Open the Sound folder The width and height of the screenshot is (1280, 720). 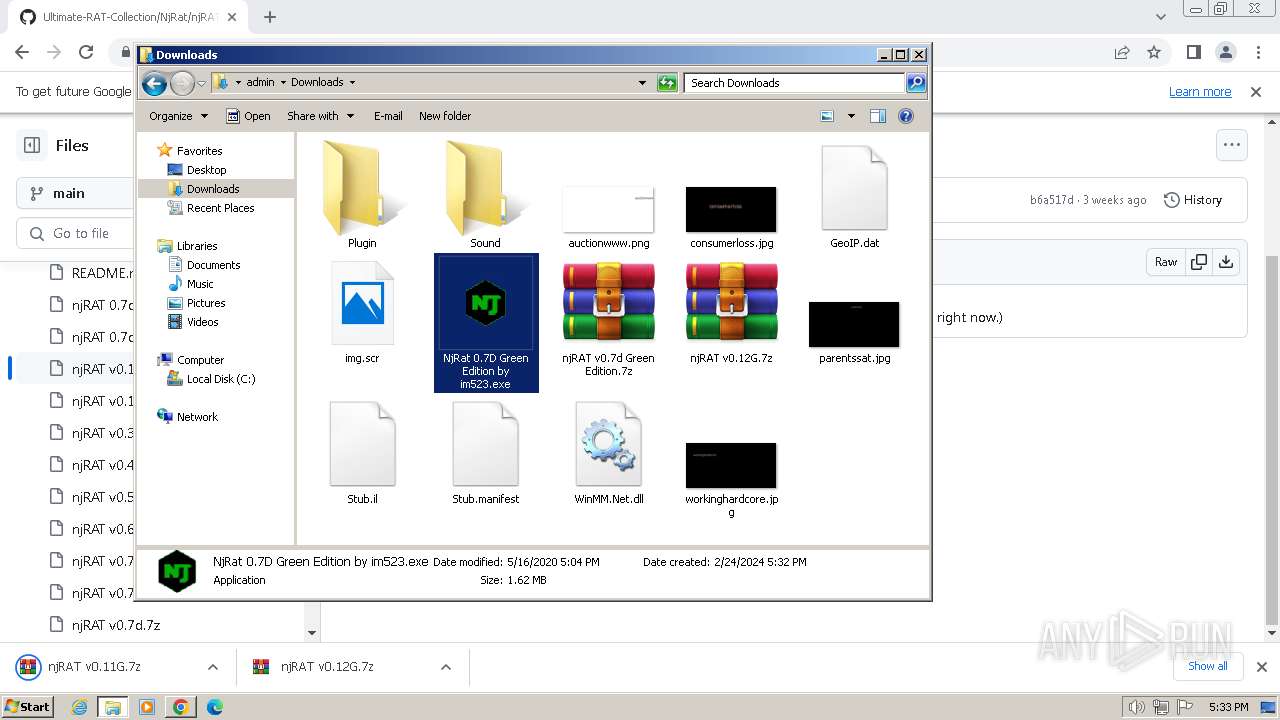pyautogui.click(x=485, y=195)
